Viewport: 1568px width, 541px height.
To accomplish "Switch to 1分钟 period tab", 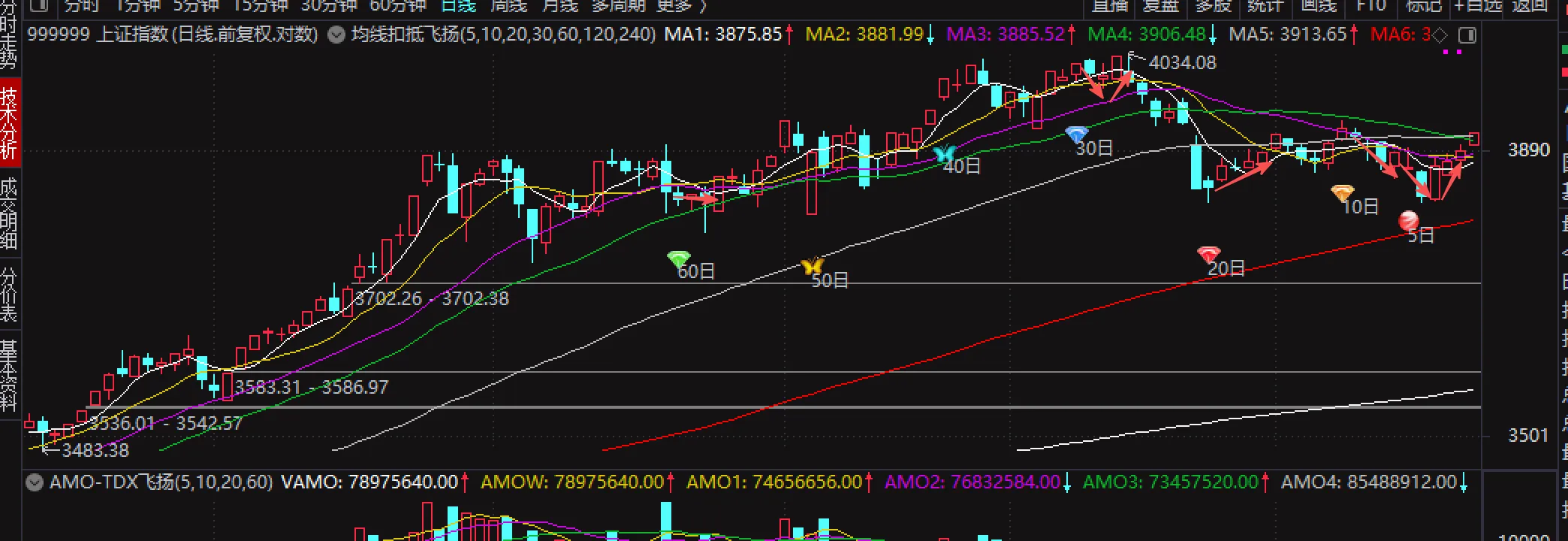I will (x=137, y=6).
